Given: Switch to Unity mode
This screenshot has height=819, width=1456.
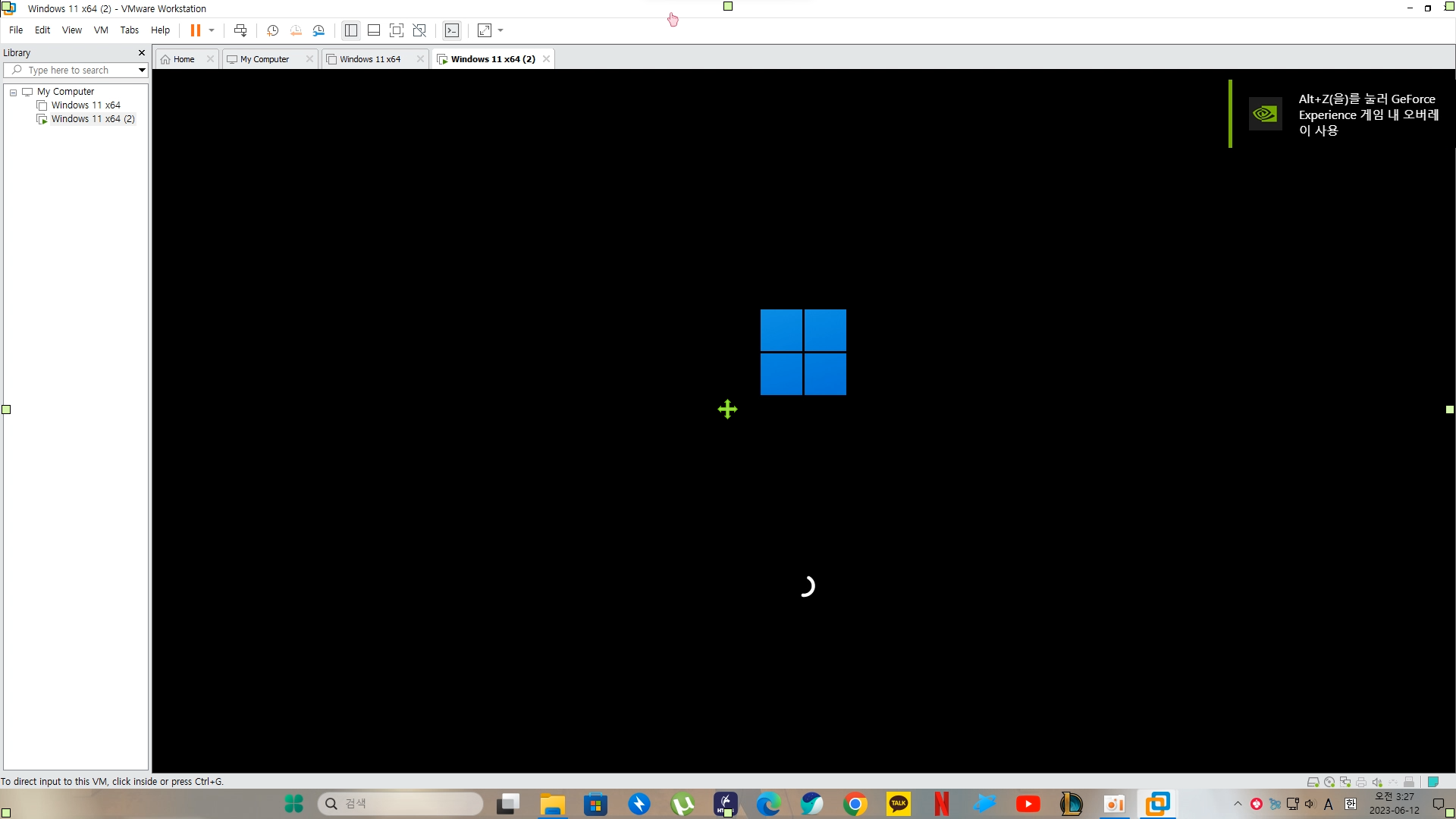Looking at the screenshot, I should 419,30.
